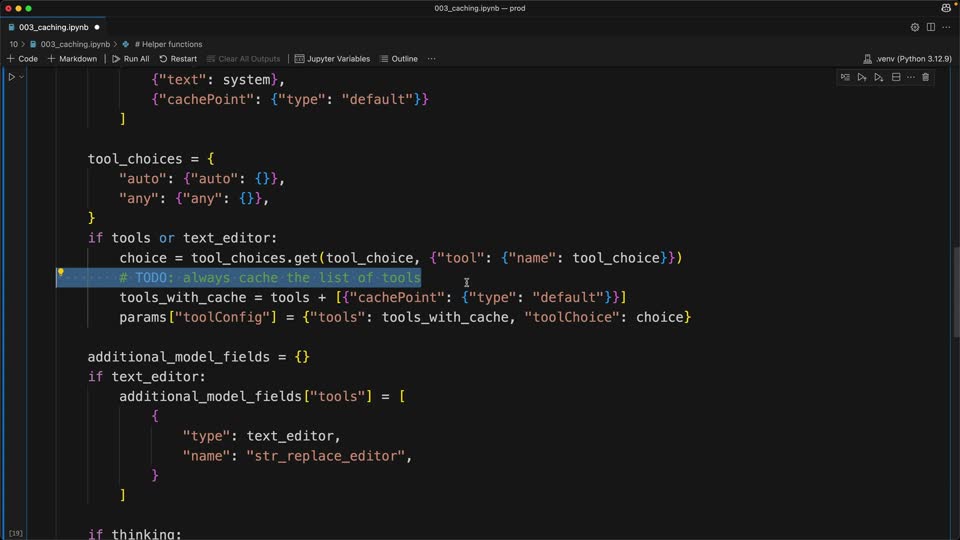
Task: Restart the notebook kernel
Action: pos(178,59)
